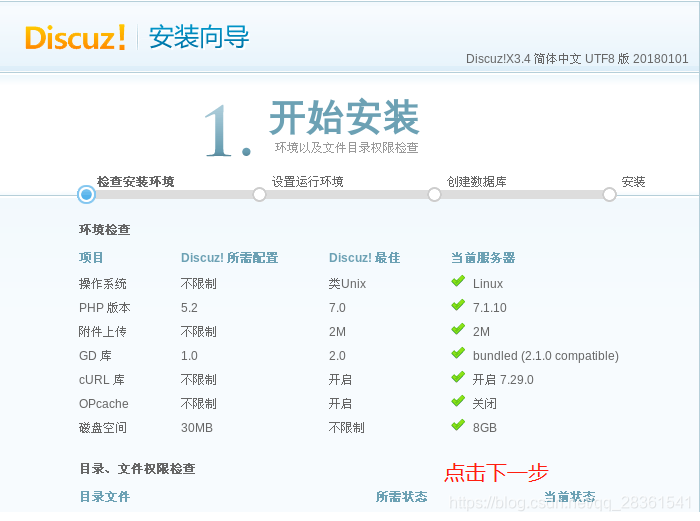Click the checkmark in the 附件上传 row
Viewport: 700px width, 521px height.
click(458, 330)
